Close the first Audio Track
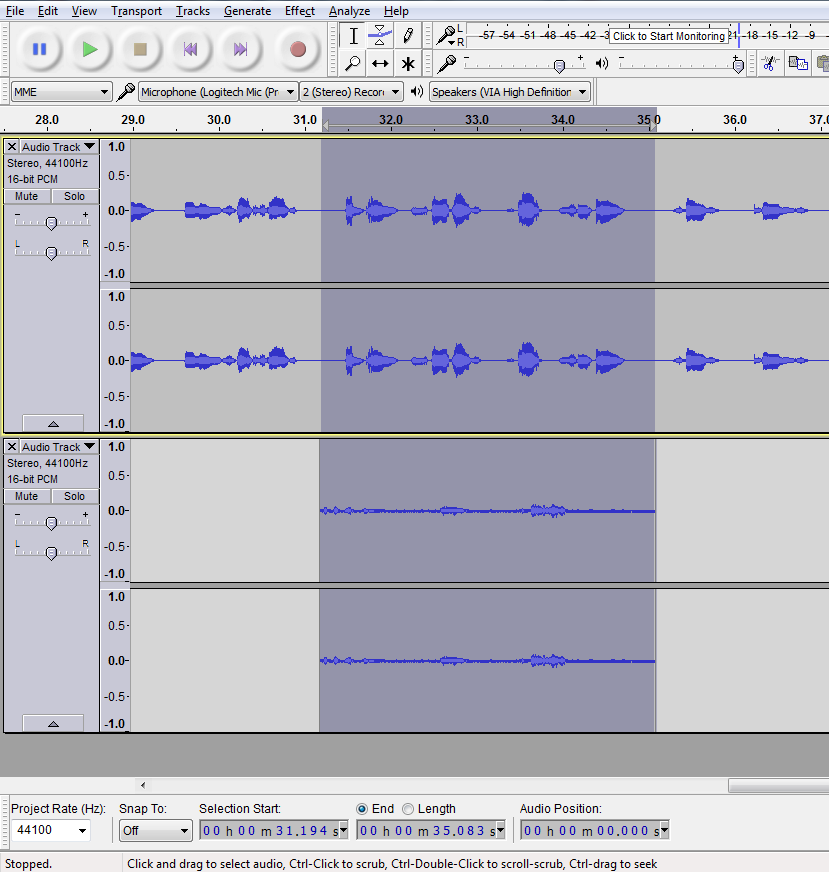The image size is (829, 872). [x=12, y=147]
